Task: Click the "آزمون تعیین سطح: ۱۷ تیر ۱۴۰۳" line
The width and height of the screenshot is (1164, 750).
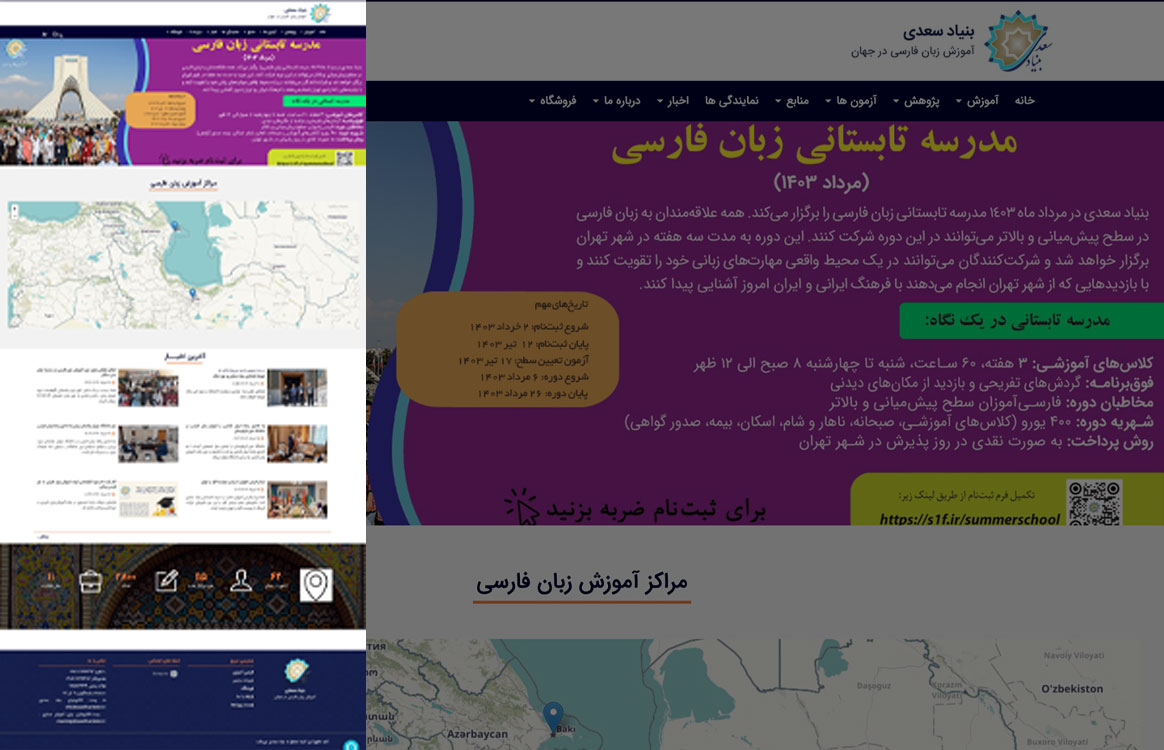Action: [x=523, y=360]
